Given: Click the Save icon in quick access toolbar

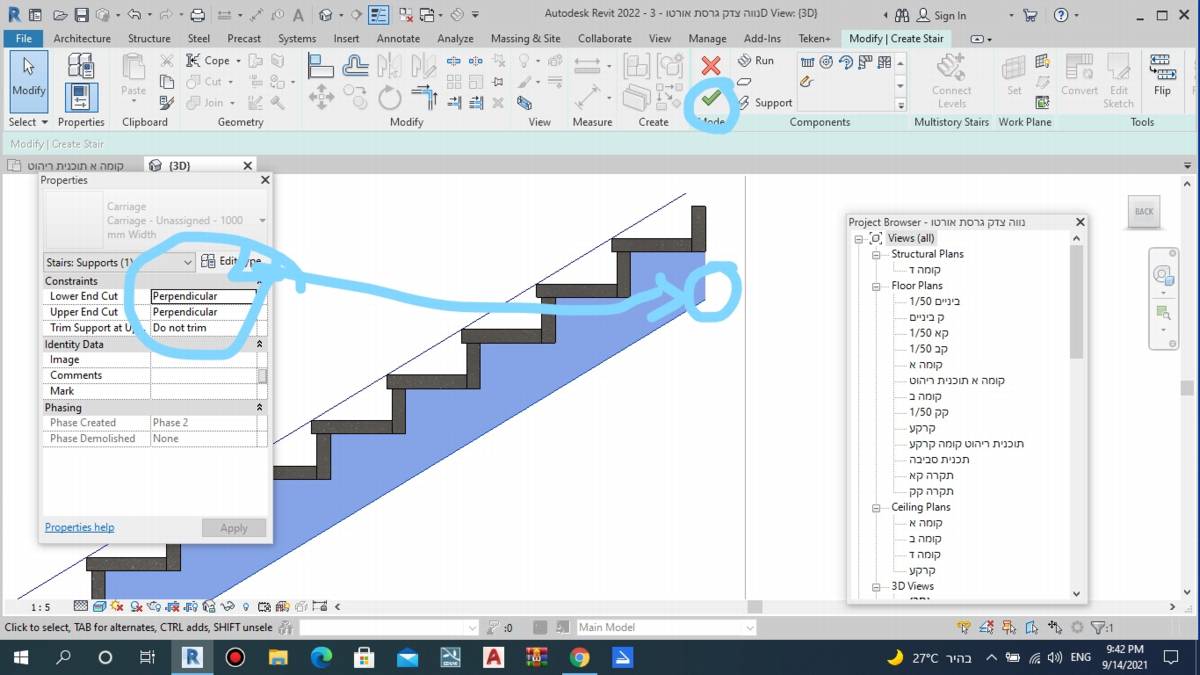Looking at the screenshot, I should [x=80, y=15].
